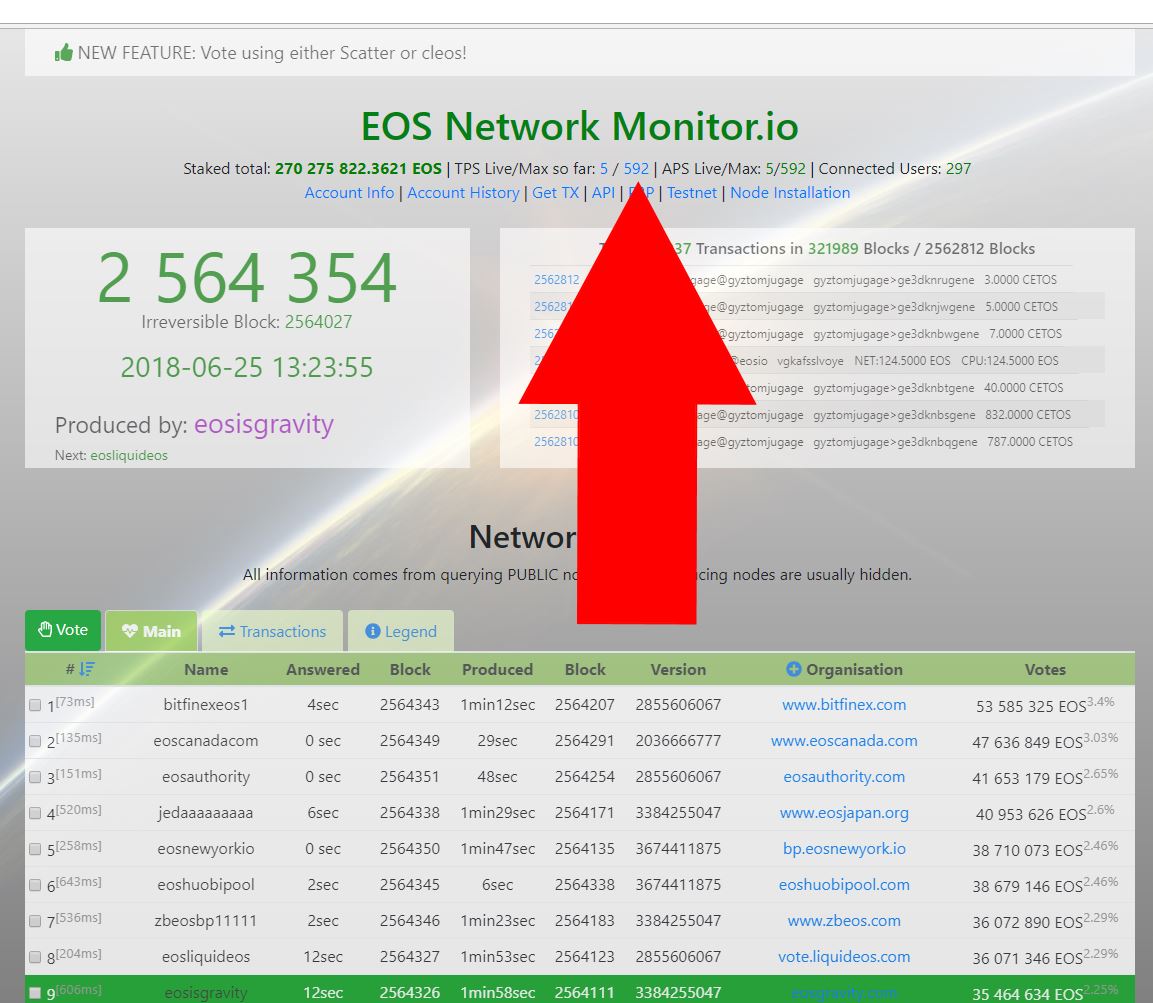This screenshot has height=1003, width=1153.
Task: Switch to the Main tab
Action: 151,631
